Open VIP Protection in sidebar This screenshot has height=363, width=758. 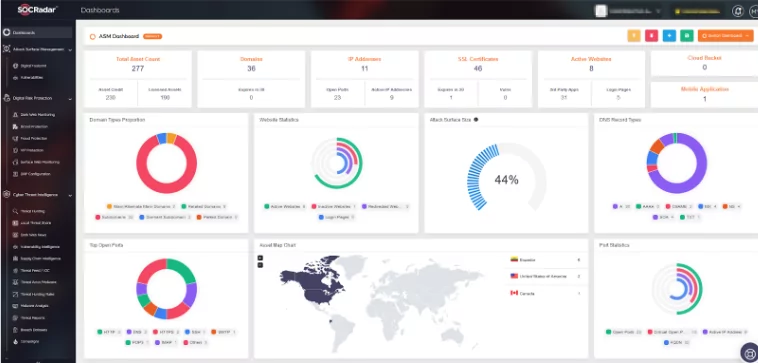[29, 150]
